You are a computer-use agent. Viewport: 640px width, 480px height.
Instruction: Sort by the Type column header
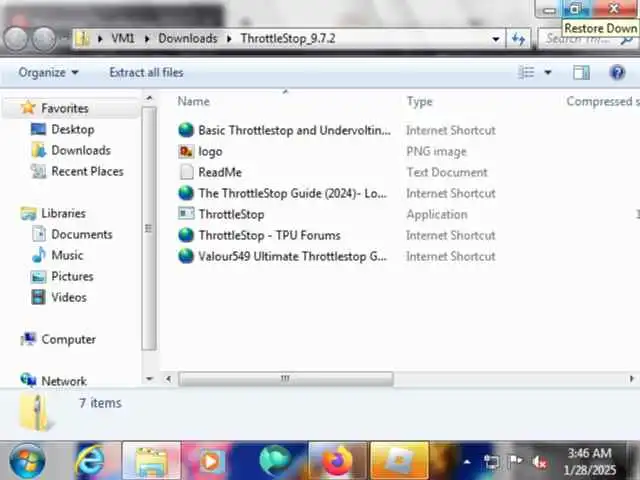pyautogui.click(x=420, y=101)
